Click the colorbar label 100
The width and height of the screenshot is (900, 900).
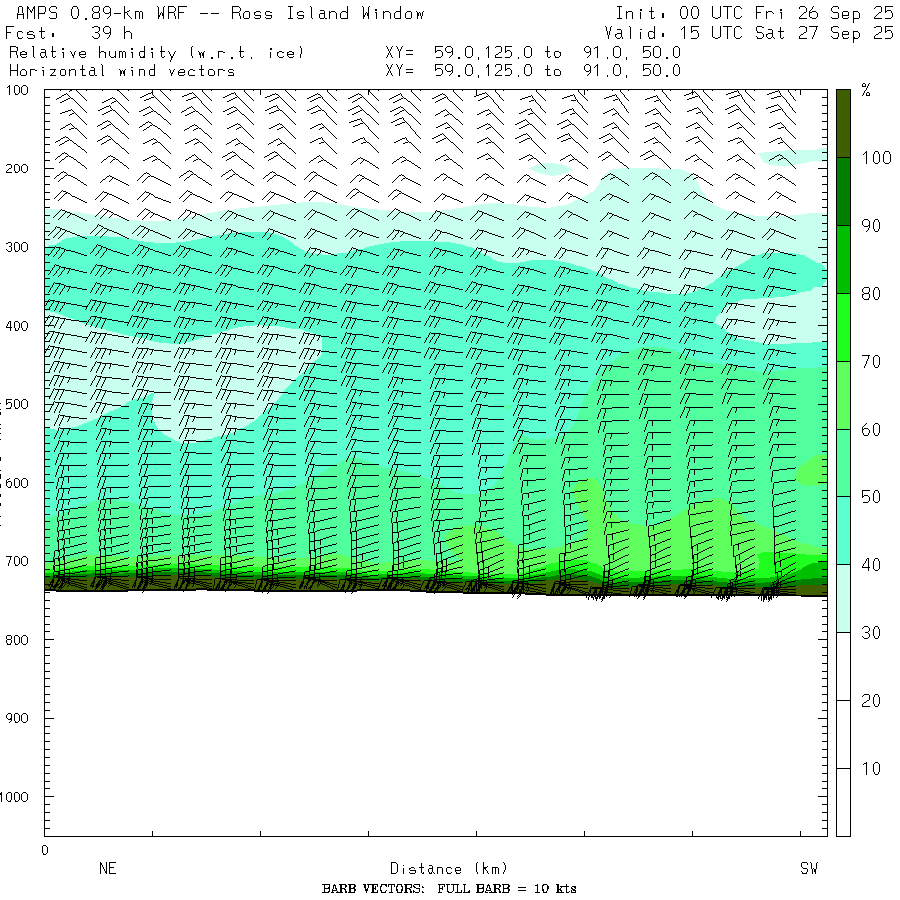876,158
